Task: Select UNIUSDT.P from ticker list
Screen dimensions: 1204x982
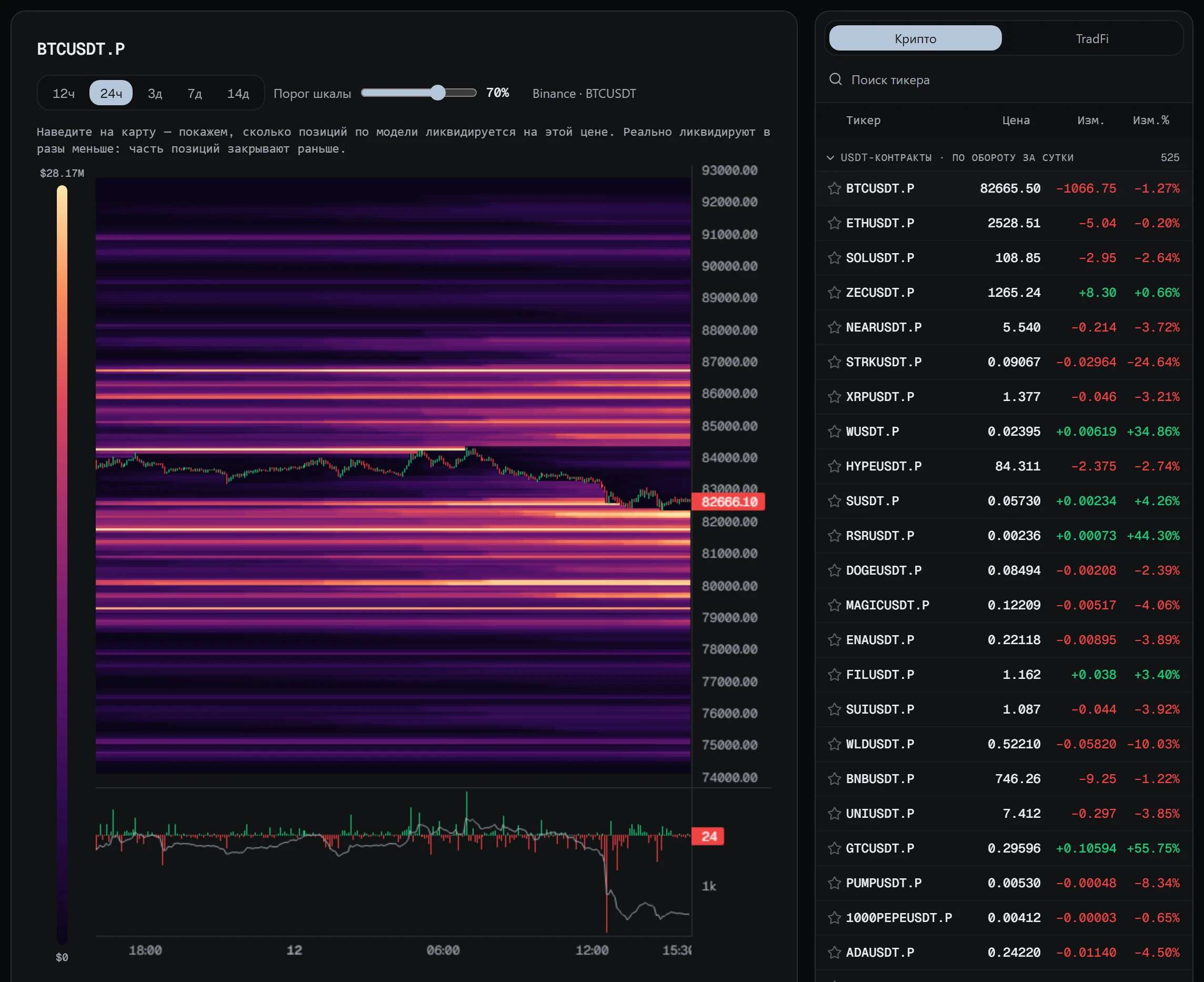Action: pyautogui.click(x=1004, y=814)
